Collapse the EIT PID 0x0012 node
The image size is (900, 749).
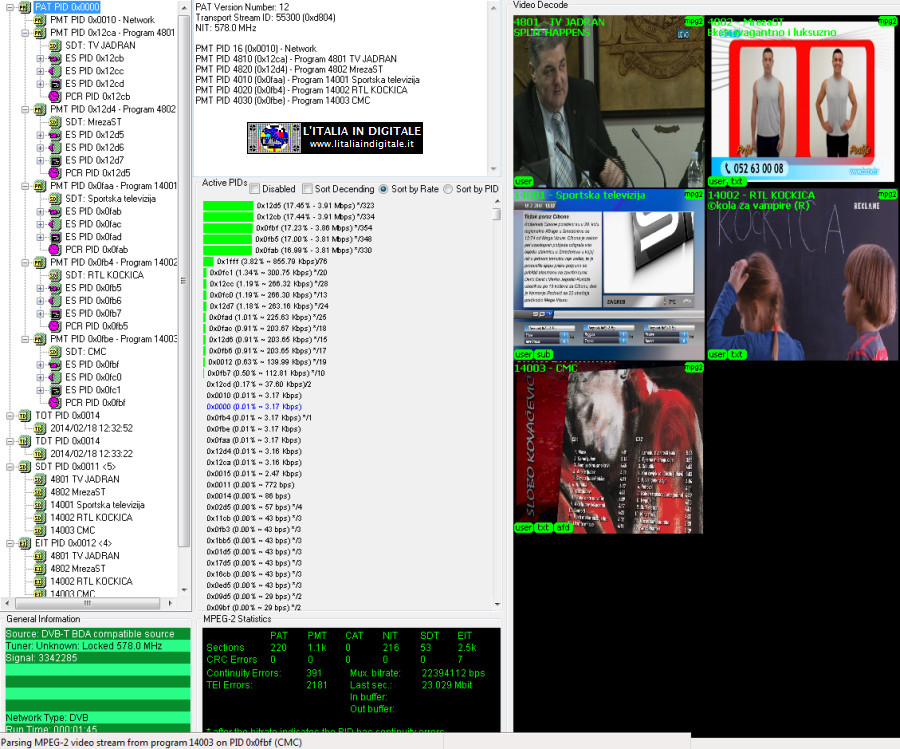(x=10, y=543)
